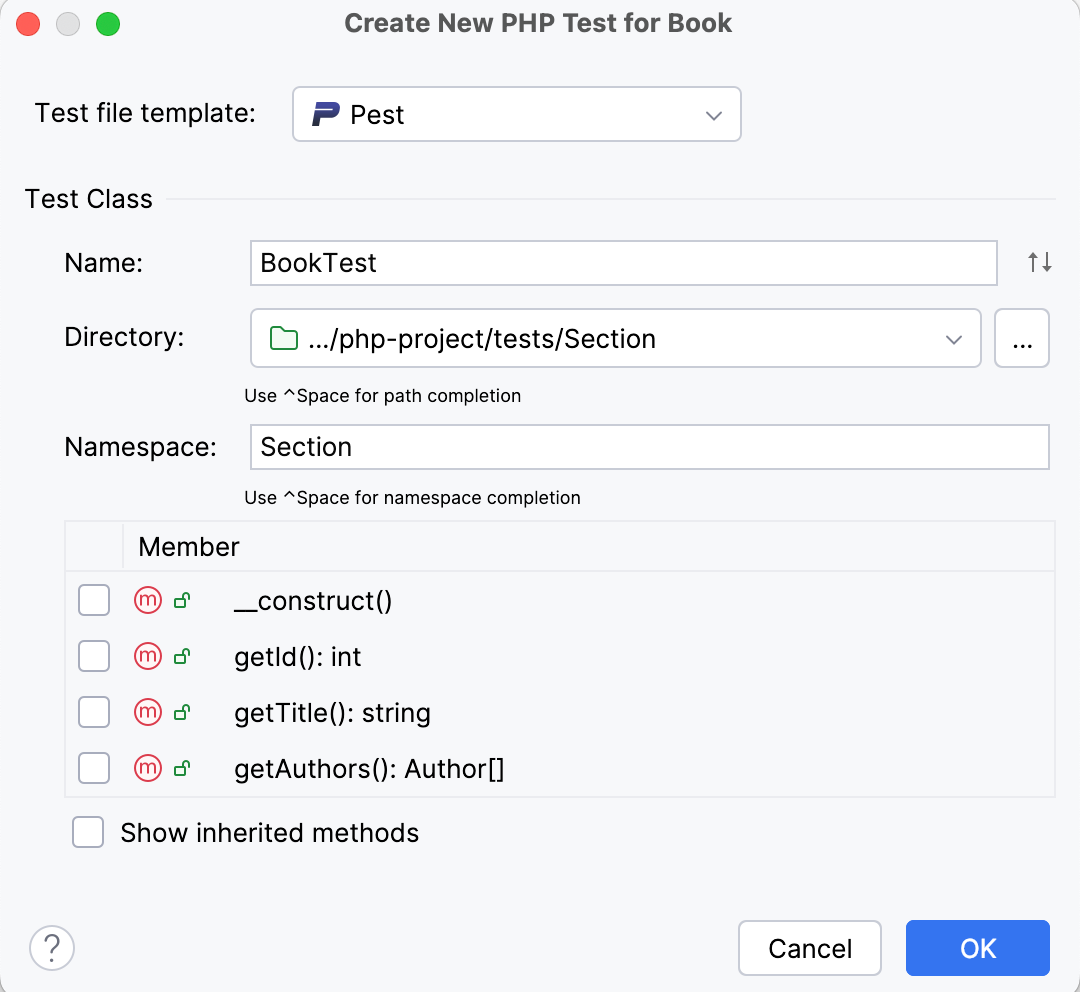Click the method icon next to __construct()
Image resolution: width=1080 pixels, height=992 pixels.
(x=147, y=600)
